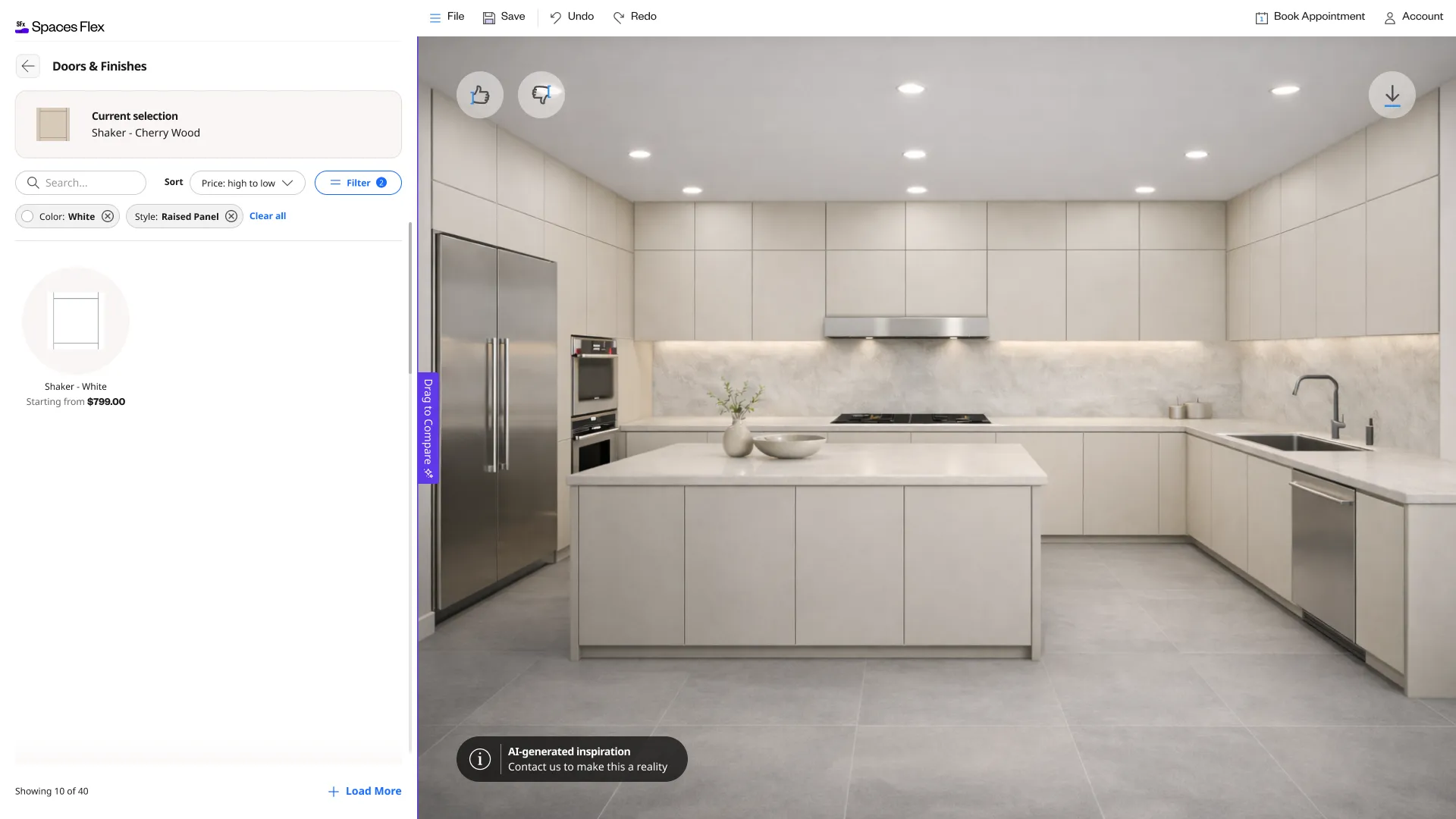1456x819 pixels.
Task: Save the current design
Action: tap(504, 17)
